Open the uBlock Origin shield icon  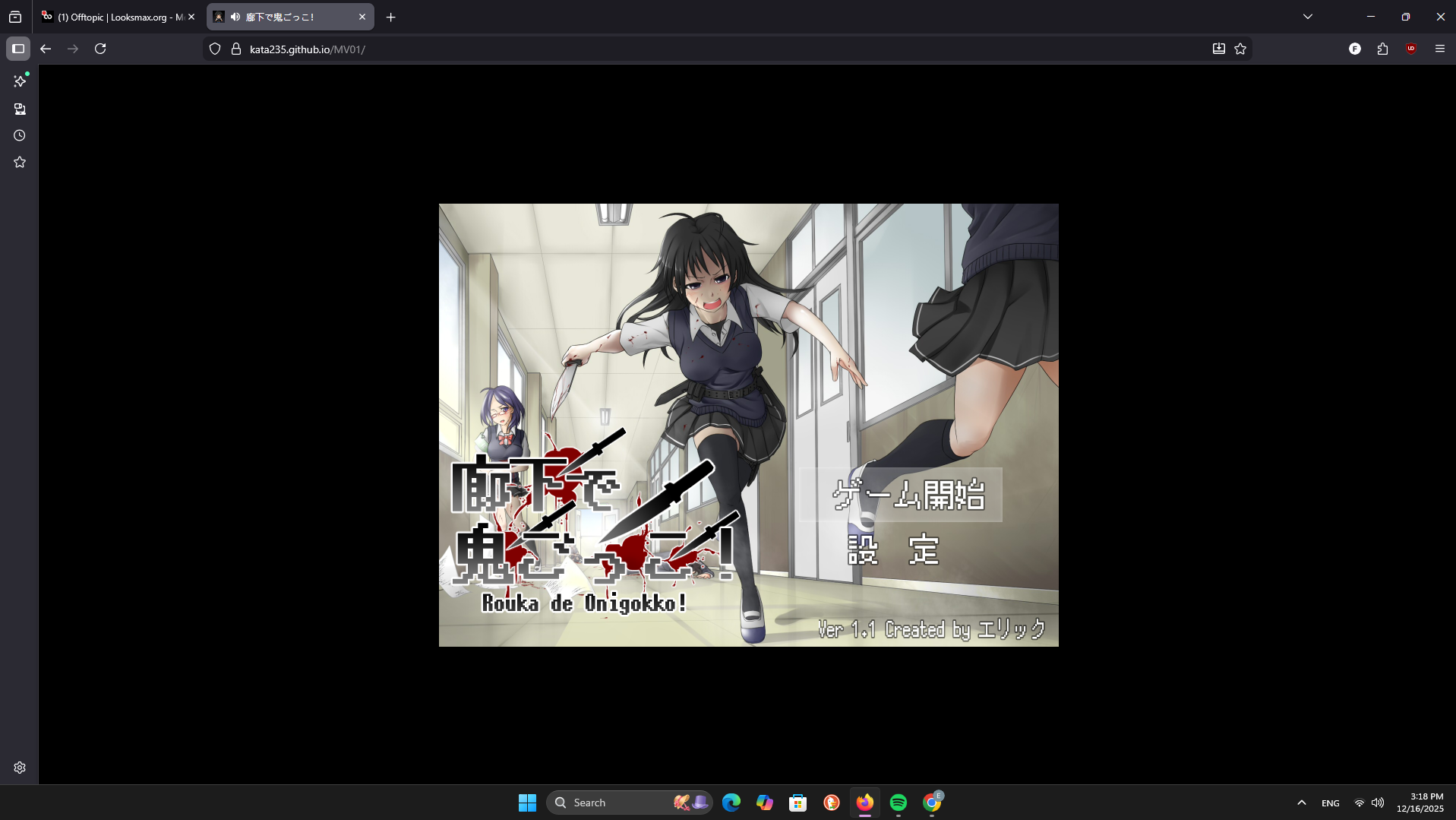pyautogui.click(x=1411, y=49)
